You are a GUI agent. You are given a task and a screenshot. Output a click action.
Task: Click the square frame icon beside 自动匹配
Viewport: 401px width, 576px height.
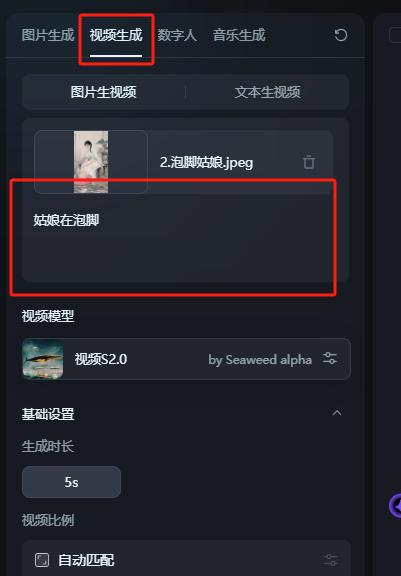[42, 560]
